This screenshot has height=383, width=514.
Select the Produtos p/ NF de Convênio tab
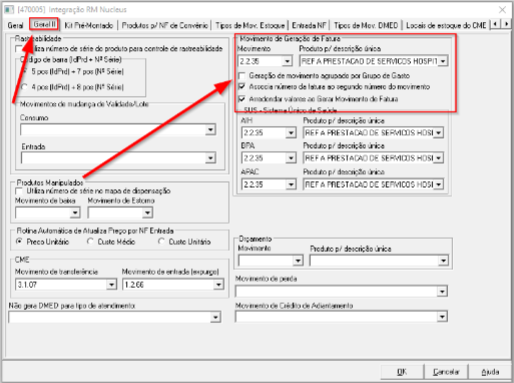click(165, 25)
